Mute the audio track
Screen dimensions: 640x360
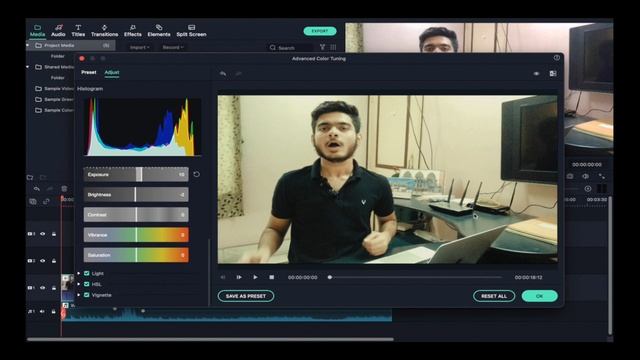[x=42, y=311]
